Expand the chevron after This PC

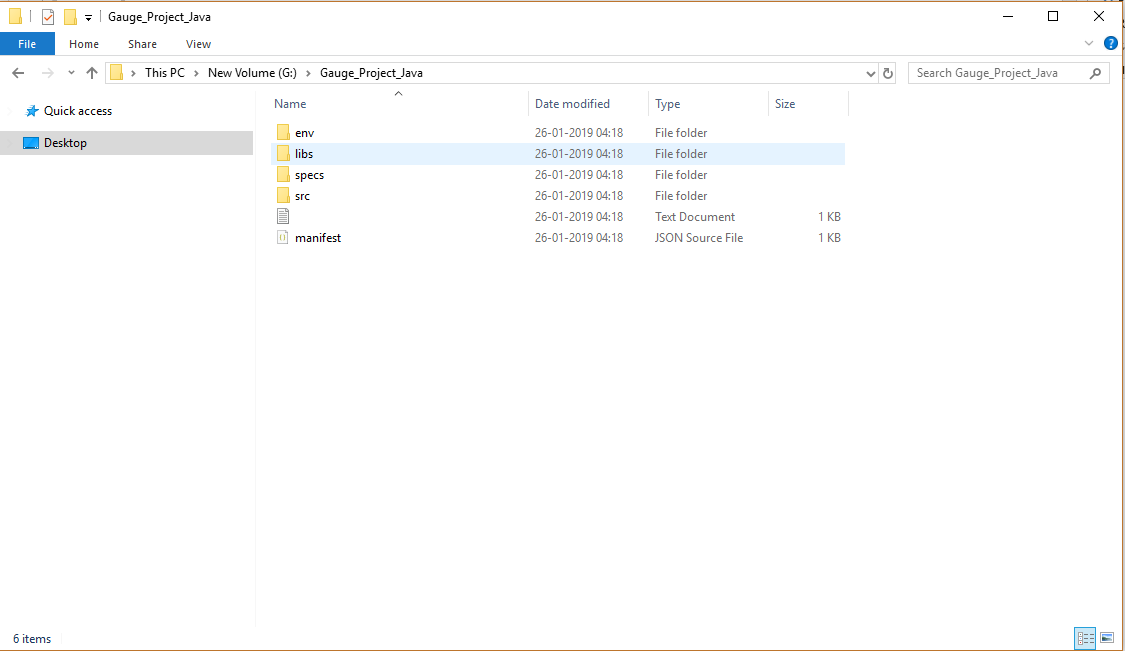pyautogui.click(x=196, y=73)
